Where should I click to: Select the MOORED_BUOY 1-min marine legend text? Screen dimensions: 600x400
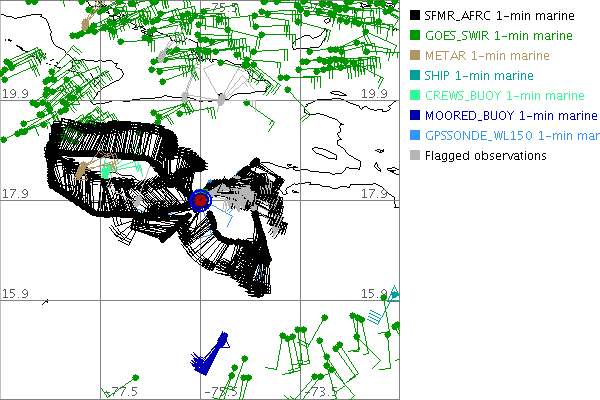pos(507,116)
